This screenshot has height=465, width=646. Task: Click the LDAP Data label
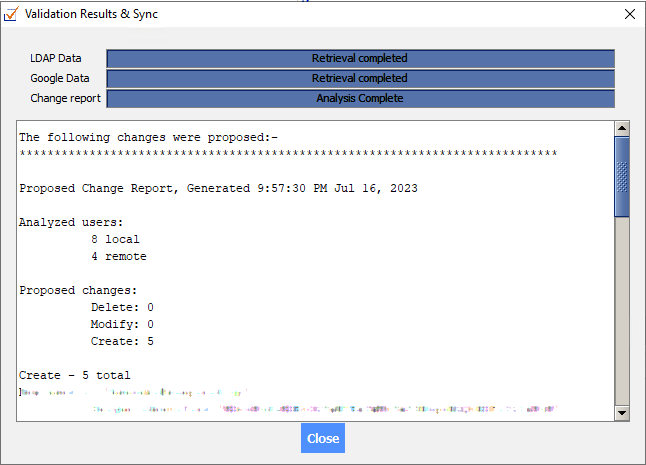tap(56, 59)
